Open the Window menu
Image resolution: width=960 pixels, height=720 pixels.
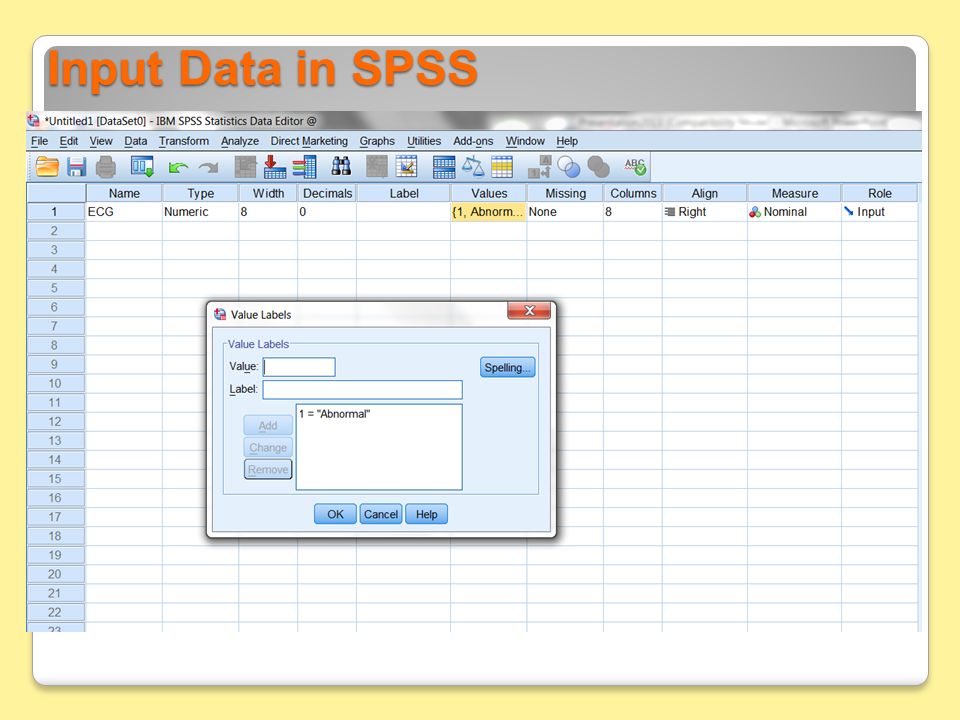525,141
